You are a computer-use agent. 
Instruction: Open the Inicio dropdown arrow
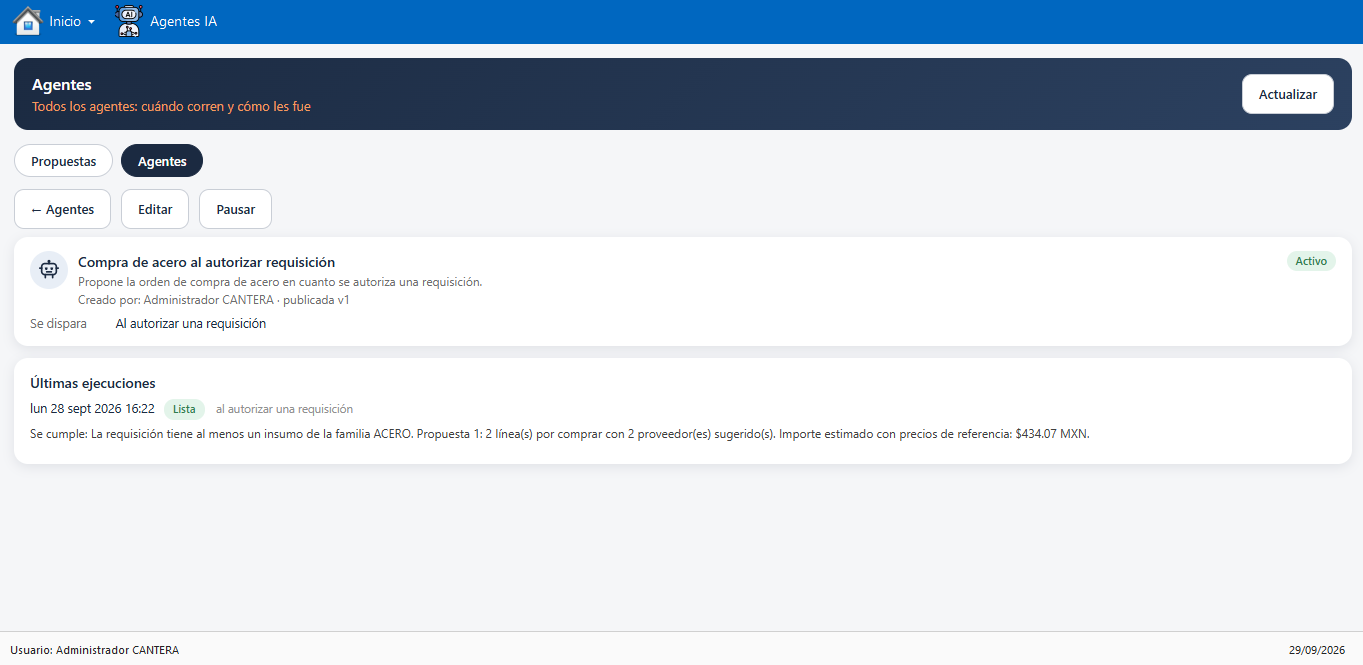pos(91,22)
